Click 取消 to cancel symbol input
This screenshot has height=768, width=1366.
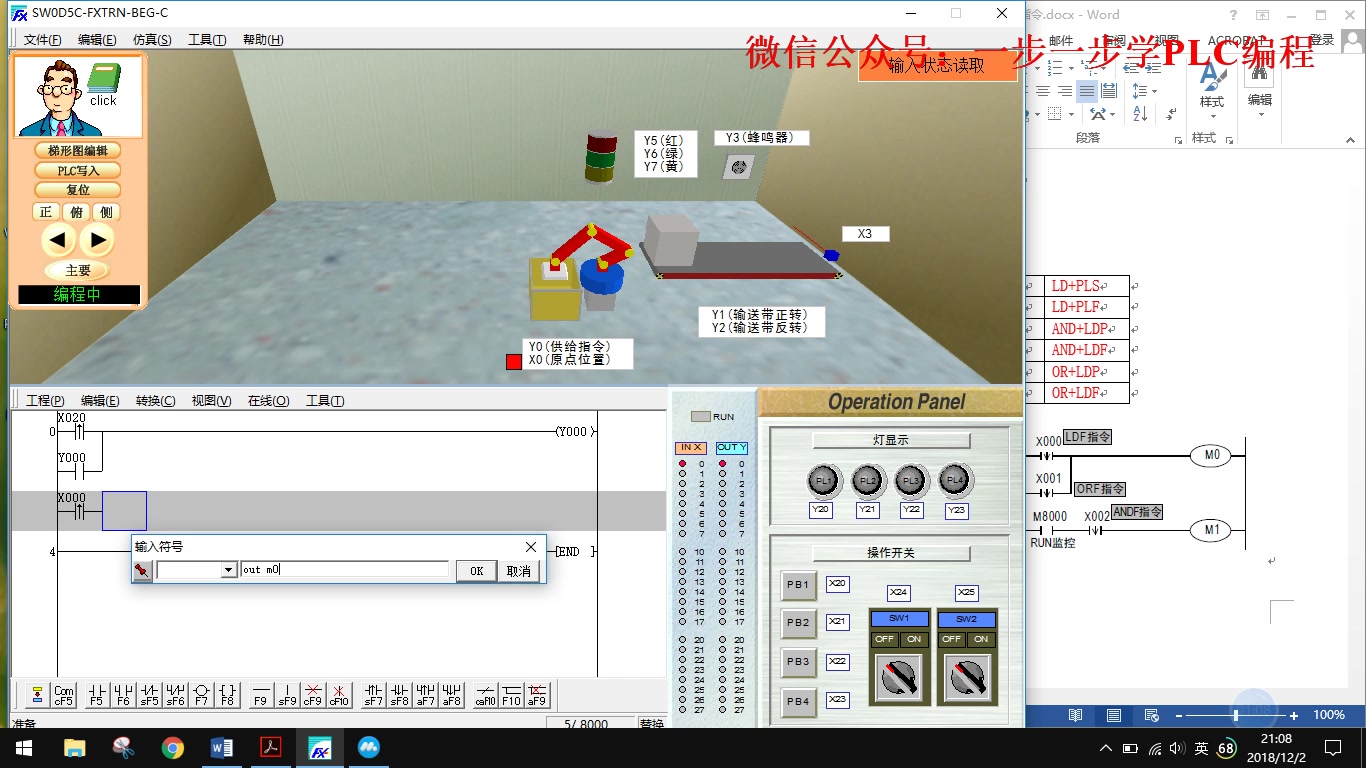tap(519, 571)
